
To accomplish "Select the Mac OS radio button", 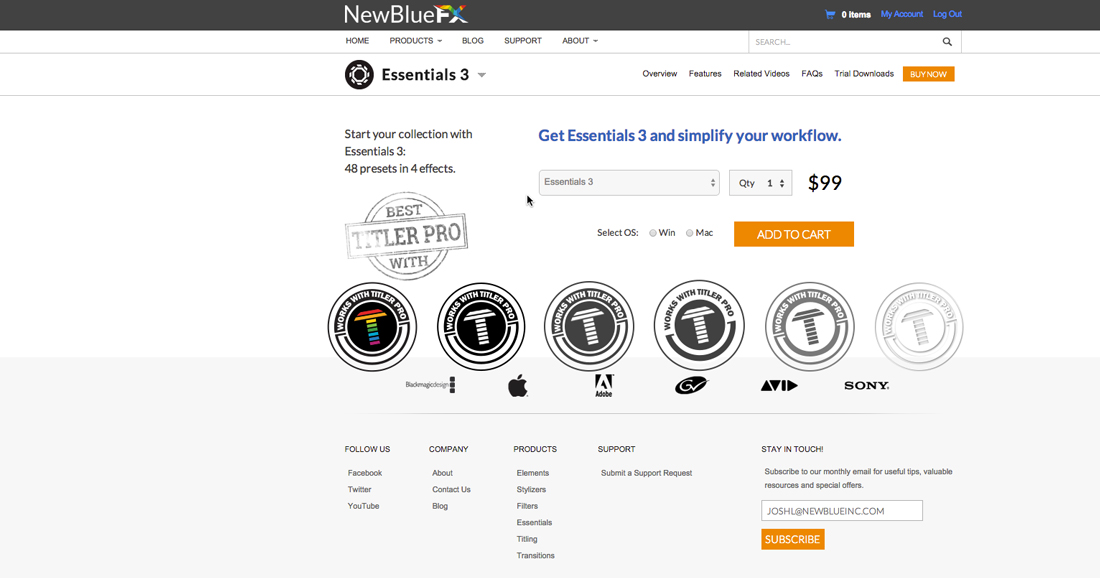I will tap(690, 233).
